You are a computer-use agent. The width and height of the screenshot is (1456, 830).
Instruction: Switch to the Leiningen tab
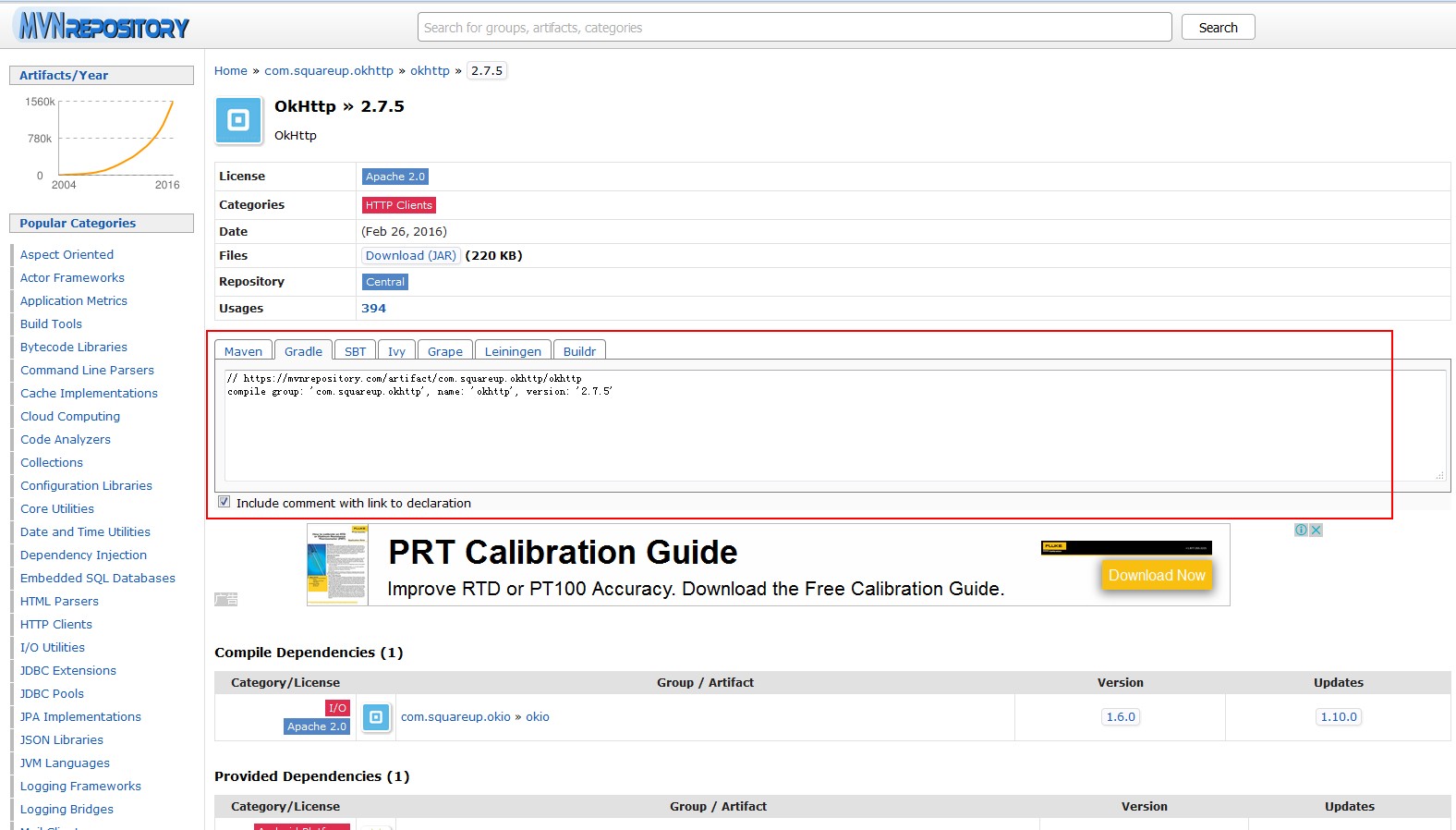click(x=513, y=351)
